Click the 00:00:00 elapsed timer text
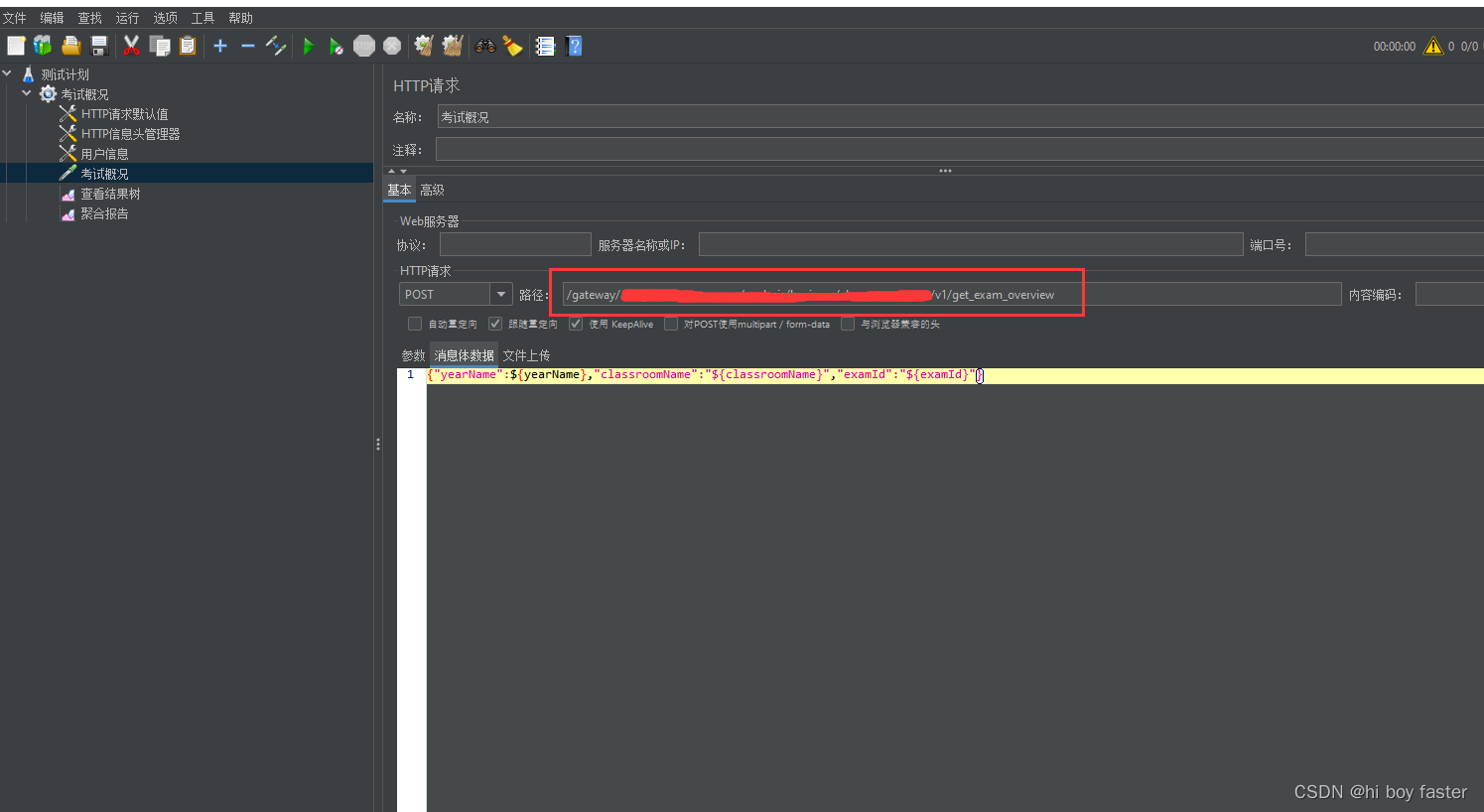 [x=1394, y=47]
